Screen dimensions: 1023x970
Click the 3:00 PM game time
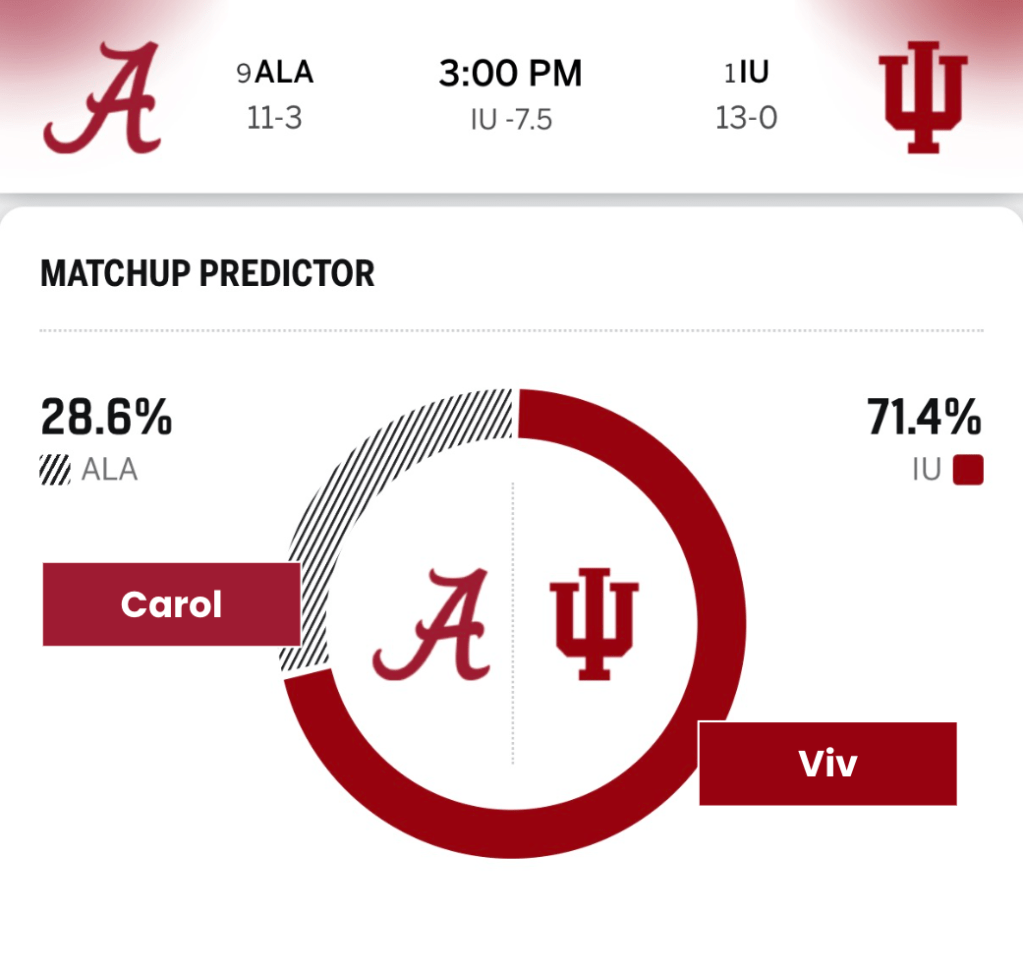[x=510, y=74]
